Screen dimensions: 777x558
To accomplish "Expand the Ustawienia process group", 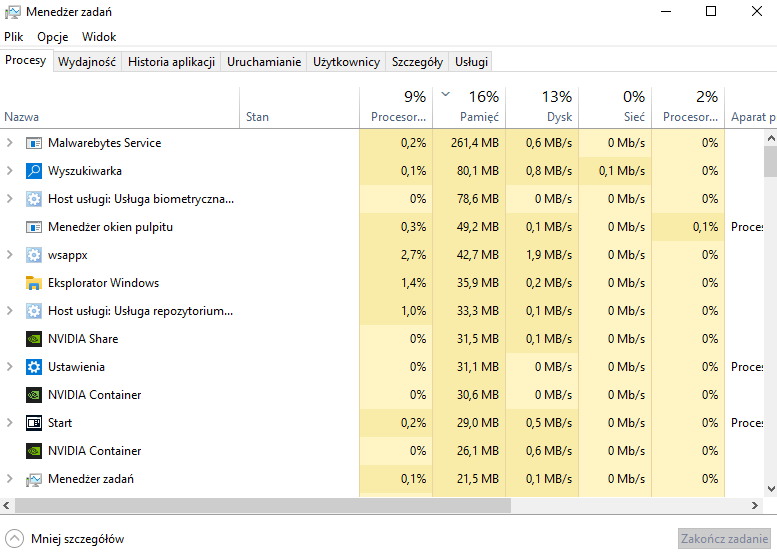I will click(x=10, y=367).
